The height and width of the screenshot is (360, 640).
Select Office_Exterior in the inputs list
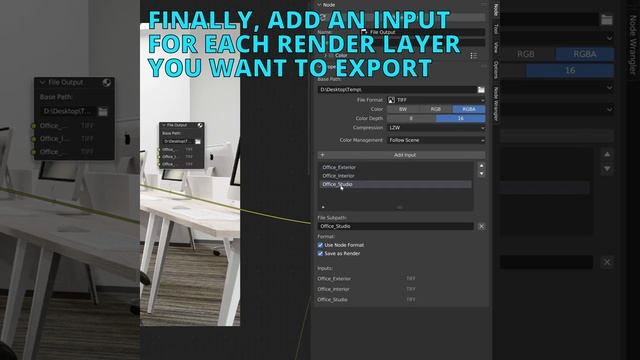point(395,167)
